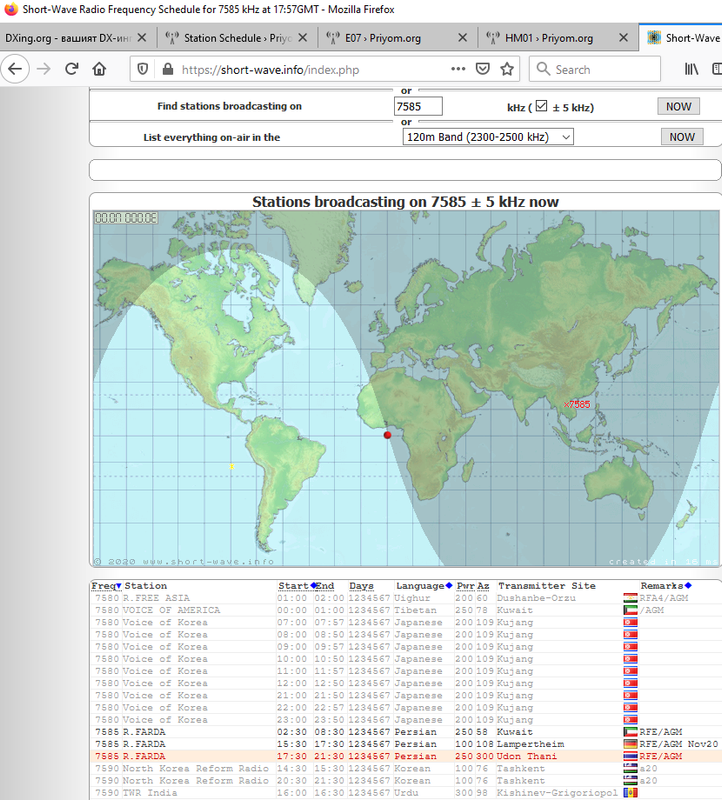This screenshot has width=722, height=800.
Task: Open the Library icon in the toolbar
Action: pos(691,69)
